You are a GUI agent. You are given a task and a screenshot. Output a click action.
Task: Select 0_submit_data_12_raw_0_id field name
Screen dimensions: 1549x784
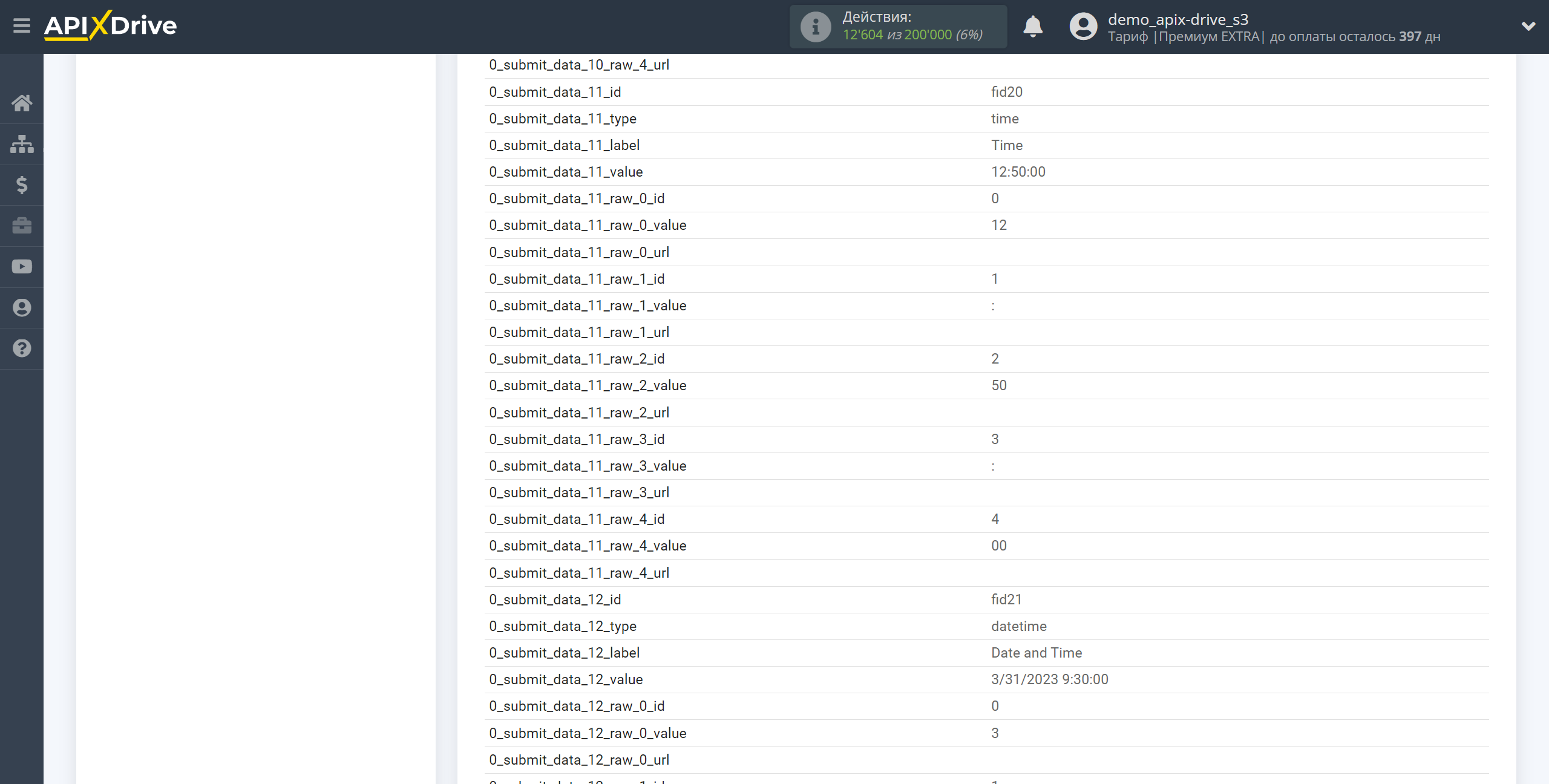[x=577, y=706]
